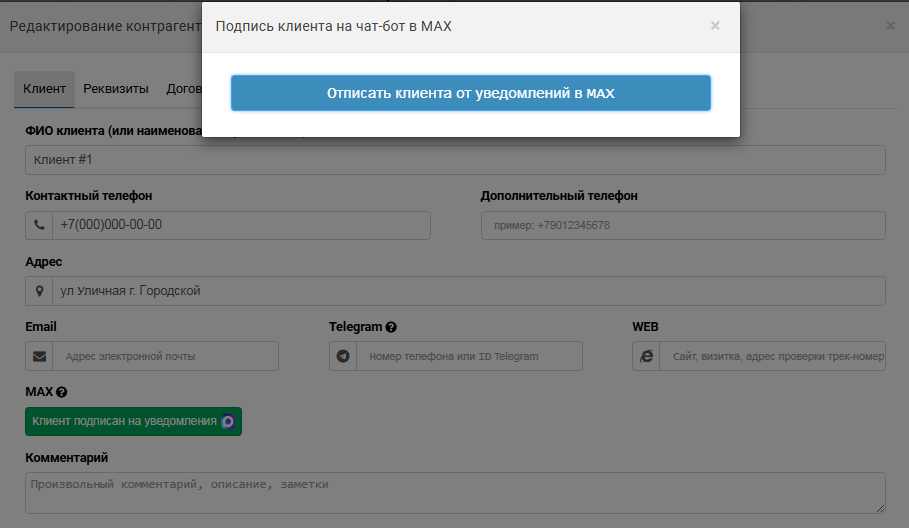This screenshot has width=909, height=528.
Task: Open the Реквизиты tab
Action: tap(116, 89)
